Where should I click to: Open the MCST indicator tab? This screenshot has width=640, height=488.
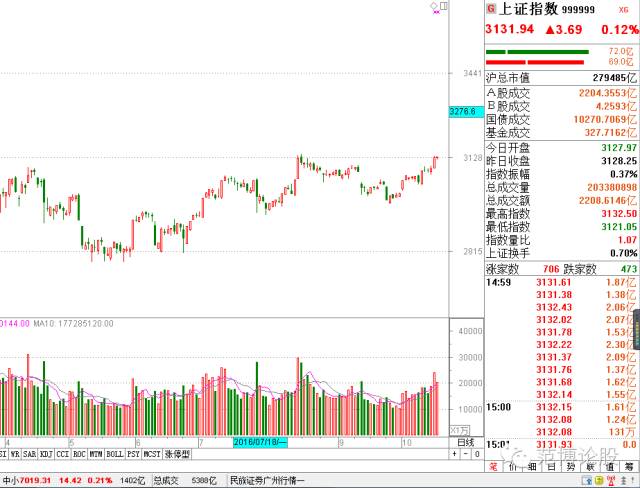(x=152, y=454)
